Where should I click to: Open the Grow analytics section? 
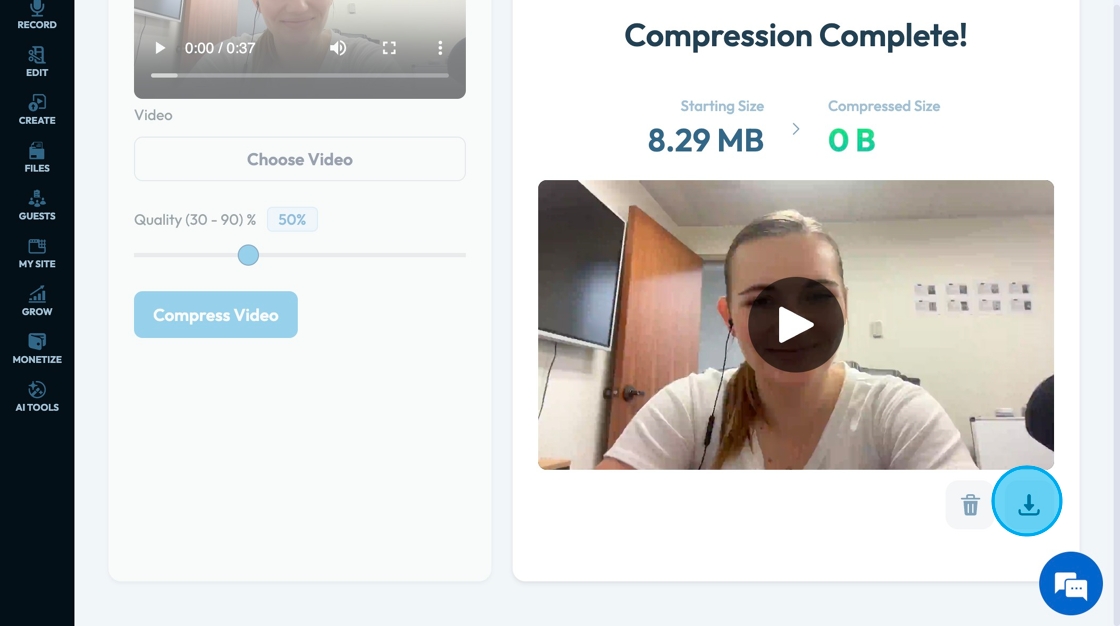36,302
